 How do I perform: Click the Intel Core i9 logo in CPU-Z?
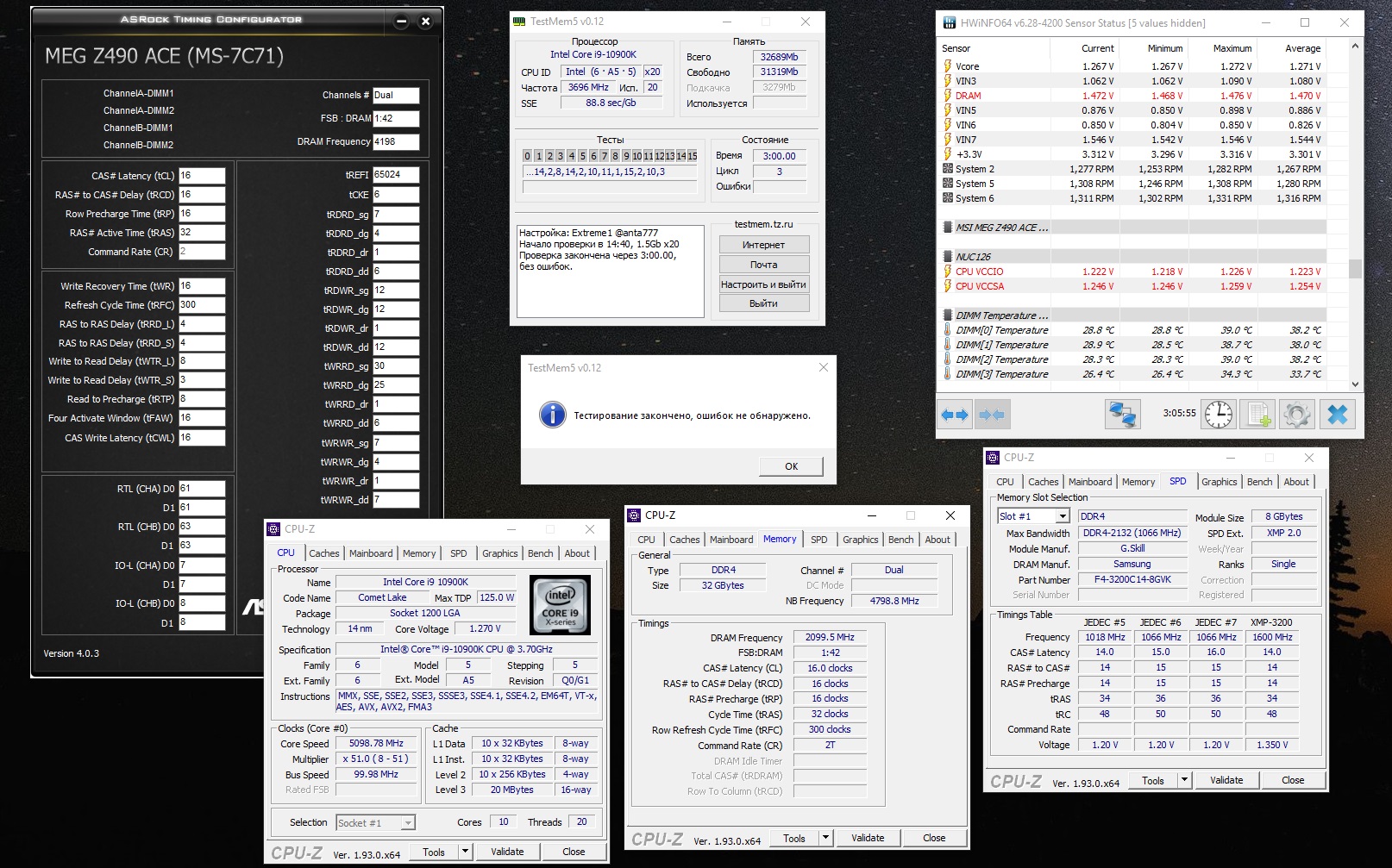[x=560, y=605]
